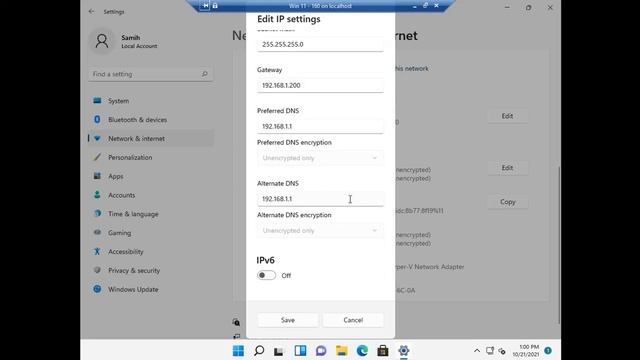Go back with the Settings back arrow
This screenshot has height=360, width=640.
pos(91,11)
